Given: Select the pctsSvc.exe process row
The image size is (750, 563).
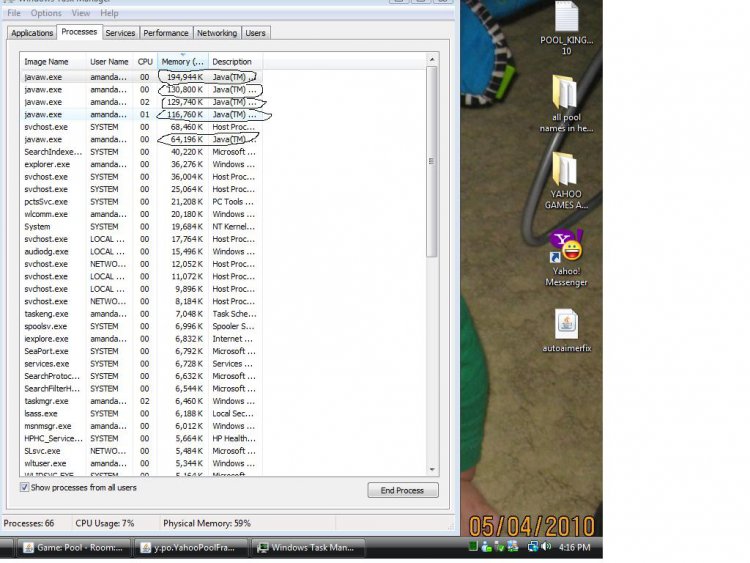Looking at the screenshot, I should click(142, 201).
